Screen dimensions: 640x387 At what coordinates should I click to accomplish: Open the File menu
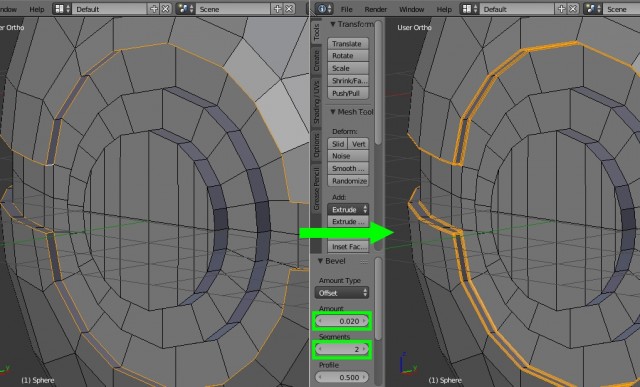tap(346, 9)
